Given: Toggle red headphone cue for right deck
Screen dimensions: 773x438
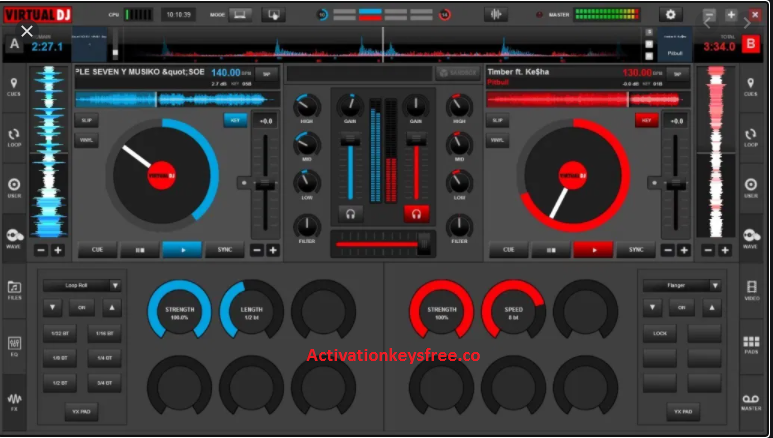Looking at the screenshot, I should coord(416,214).
